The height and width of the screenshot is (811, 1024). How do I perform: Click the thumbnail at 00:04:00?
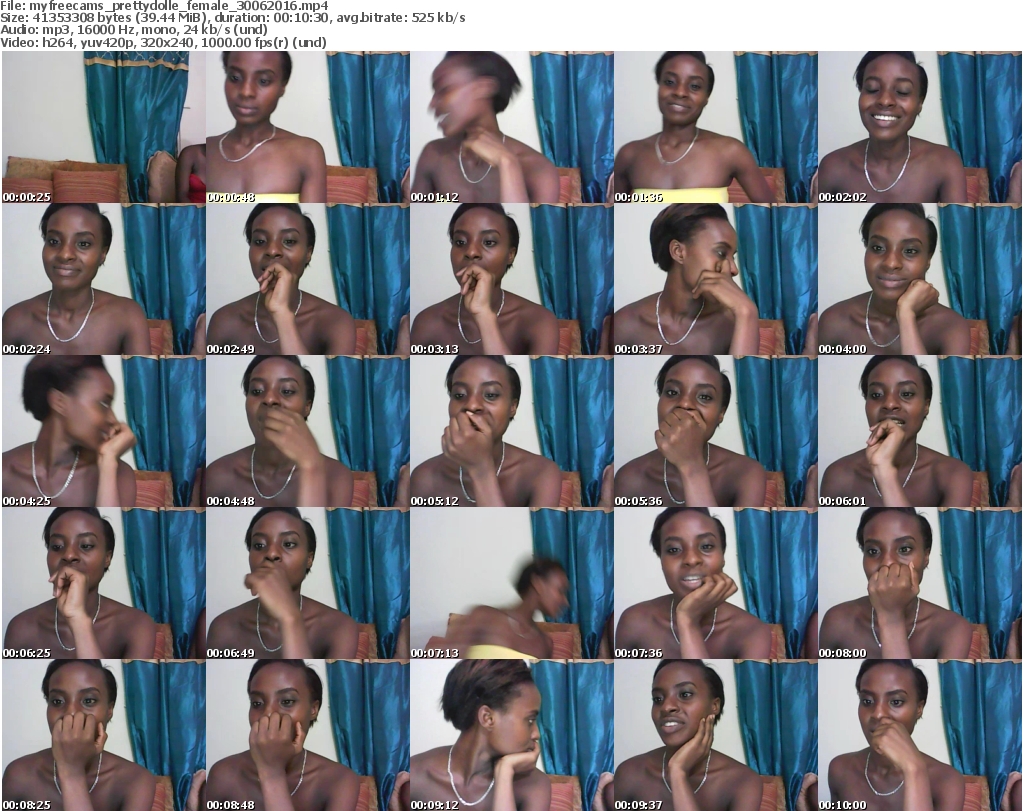[919, 280]
